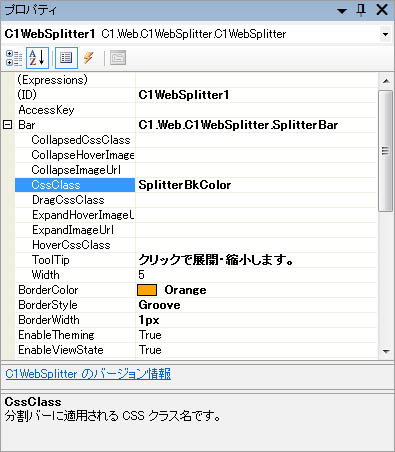Click the Property Pages icon

point(118,58)
